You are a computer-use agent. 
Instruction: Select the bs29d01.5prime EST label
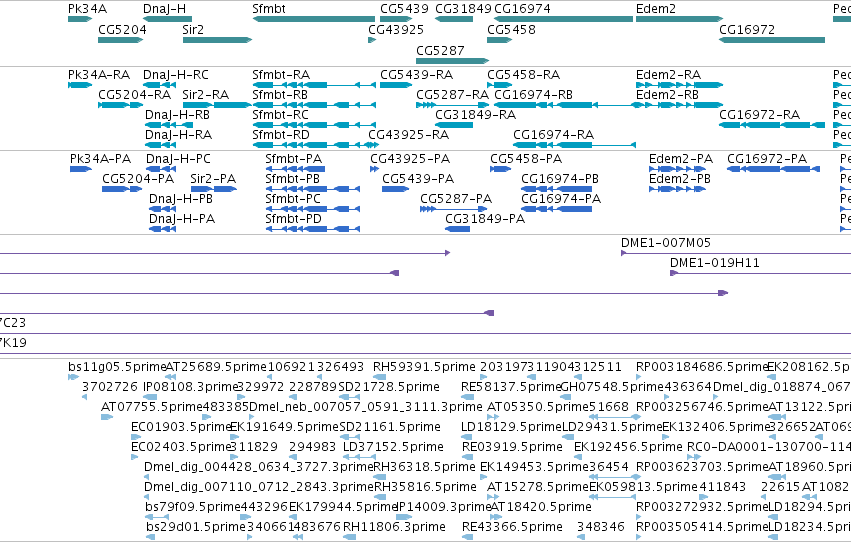[x=196, y=527]
